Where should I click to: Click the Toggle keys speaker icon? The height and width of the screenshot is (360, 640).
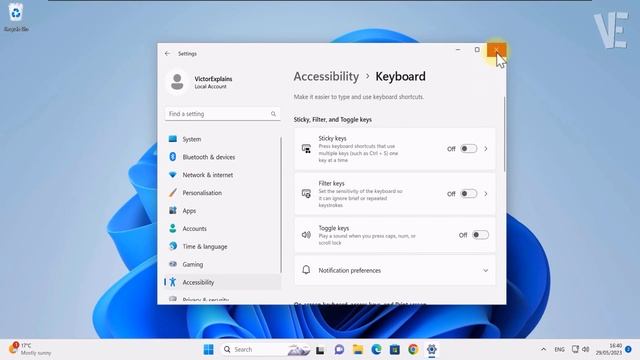[x=306, y=235]
